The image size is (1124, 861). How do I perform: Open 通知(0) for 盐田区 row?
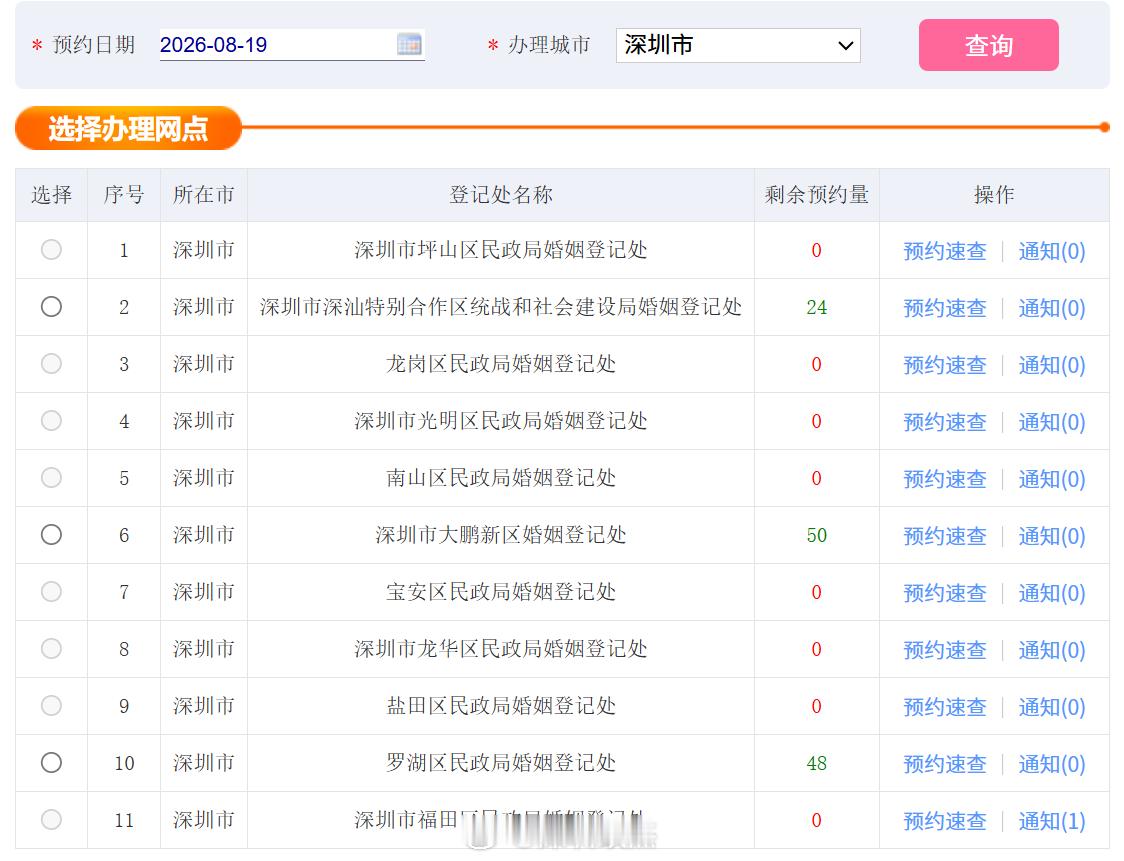point(1052,707)
